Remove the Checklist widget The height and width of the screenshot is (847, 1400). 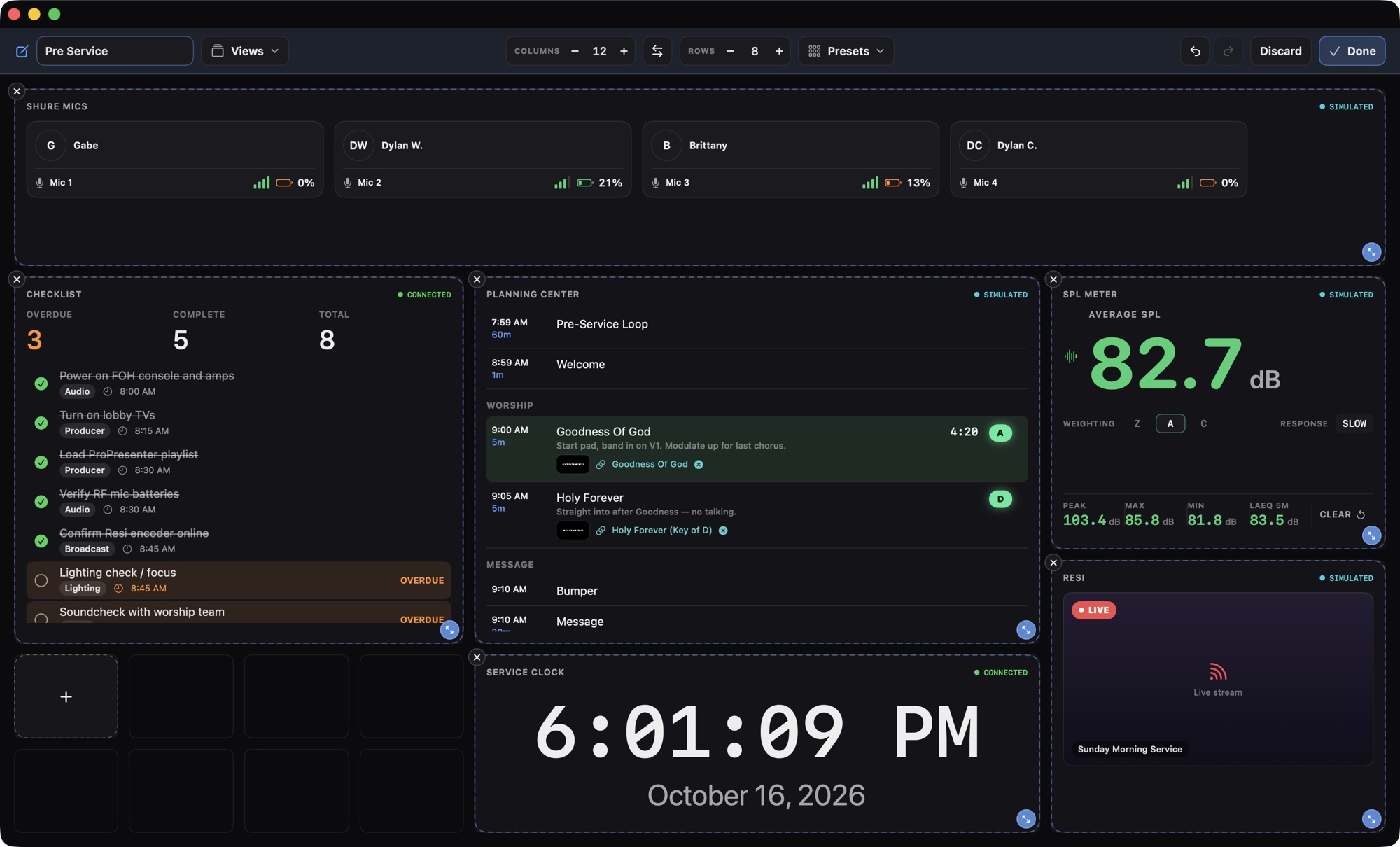[17, 279]
